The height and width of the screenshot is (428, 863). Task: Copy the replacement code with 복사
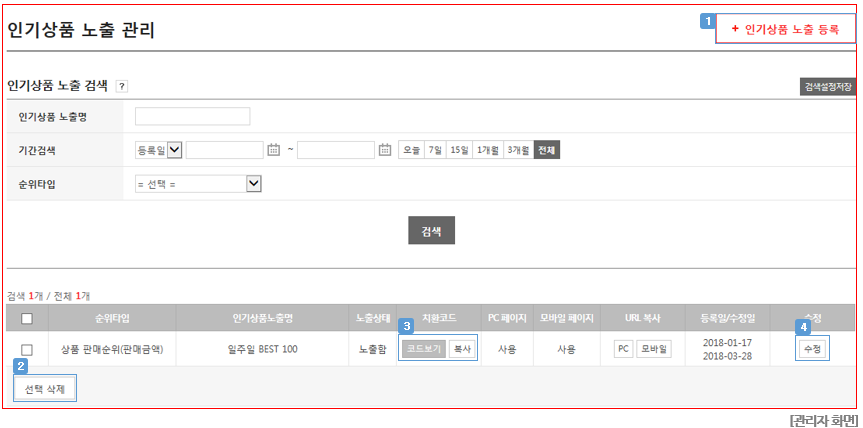click(x=462, y=349)
